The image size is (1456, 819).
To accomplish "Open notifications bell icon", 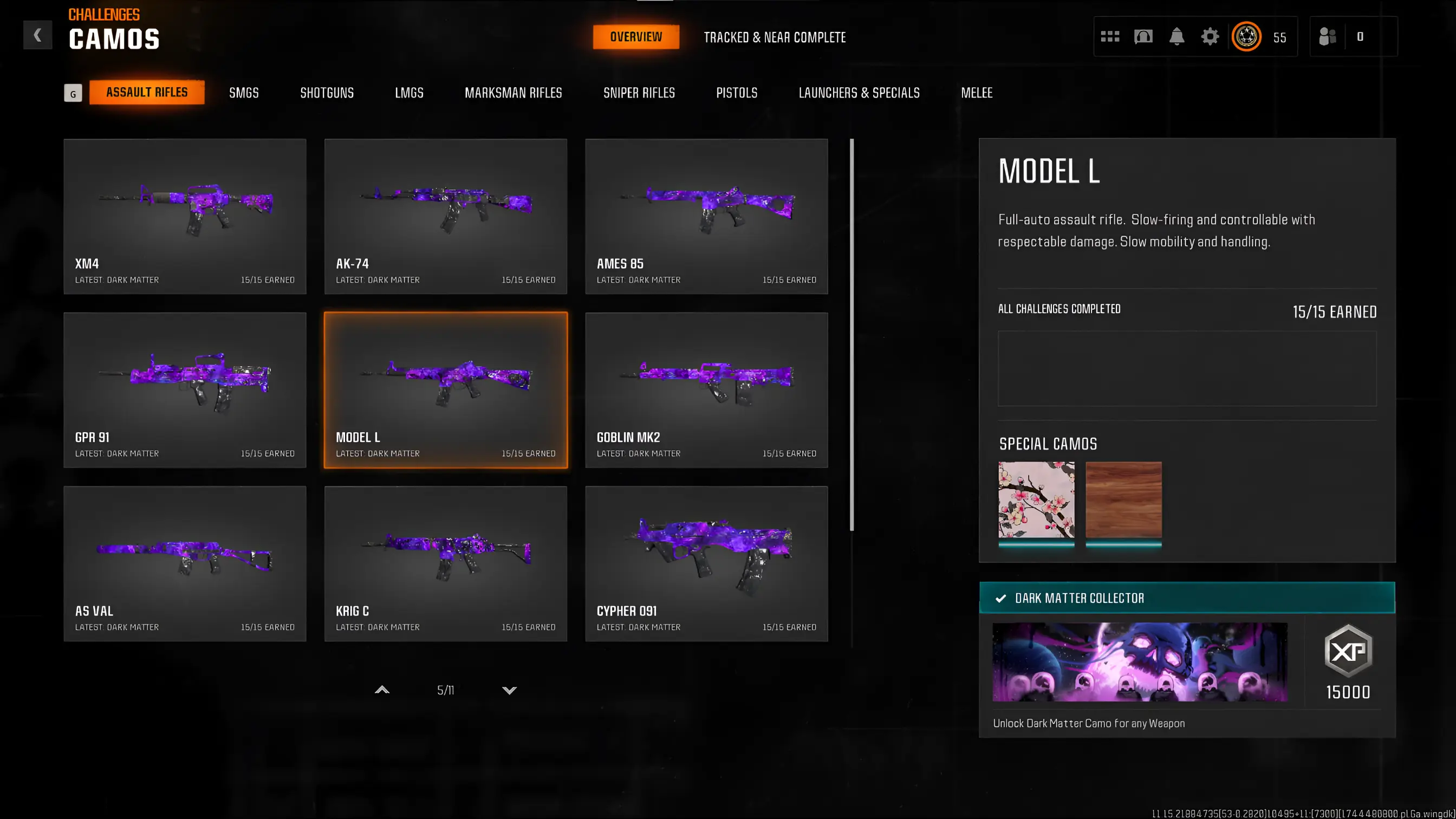I will click(1176, 37).
